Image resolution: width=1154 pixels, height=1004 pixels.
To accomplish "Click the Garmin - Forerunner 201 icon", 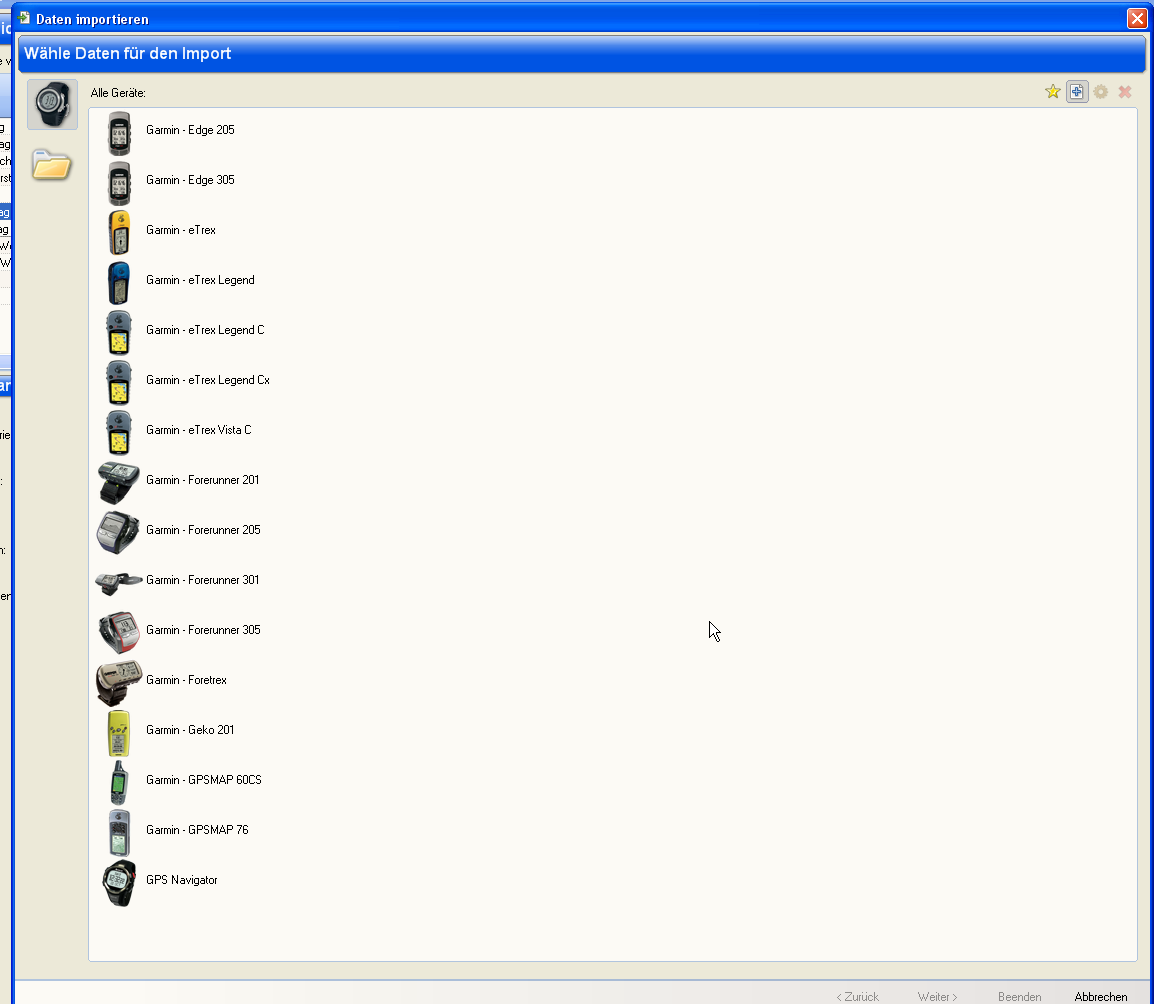I will 119,482.
